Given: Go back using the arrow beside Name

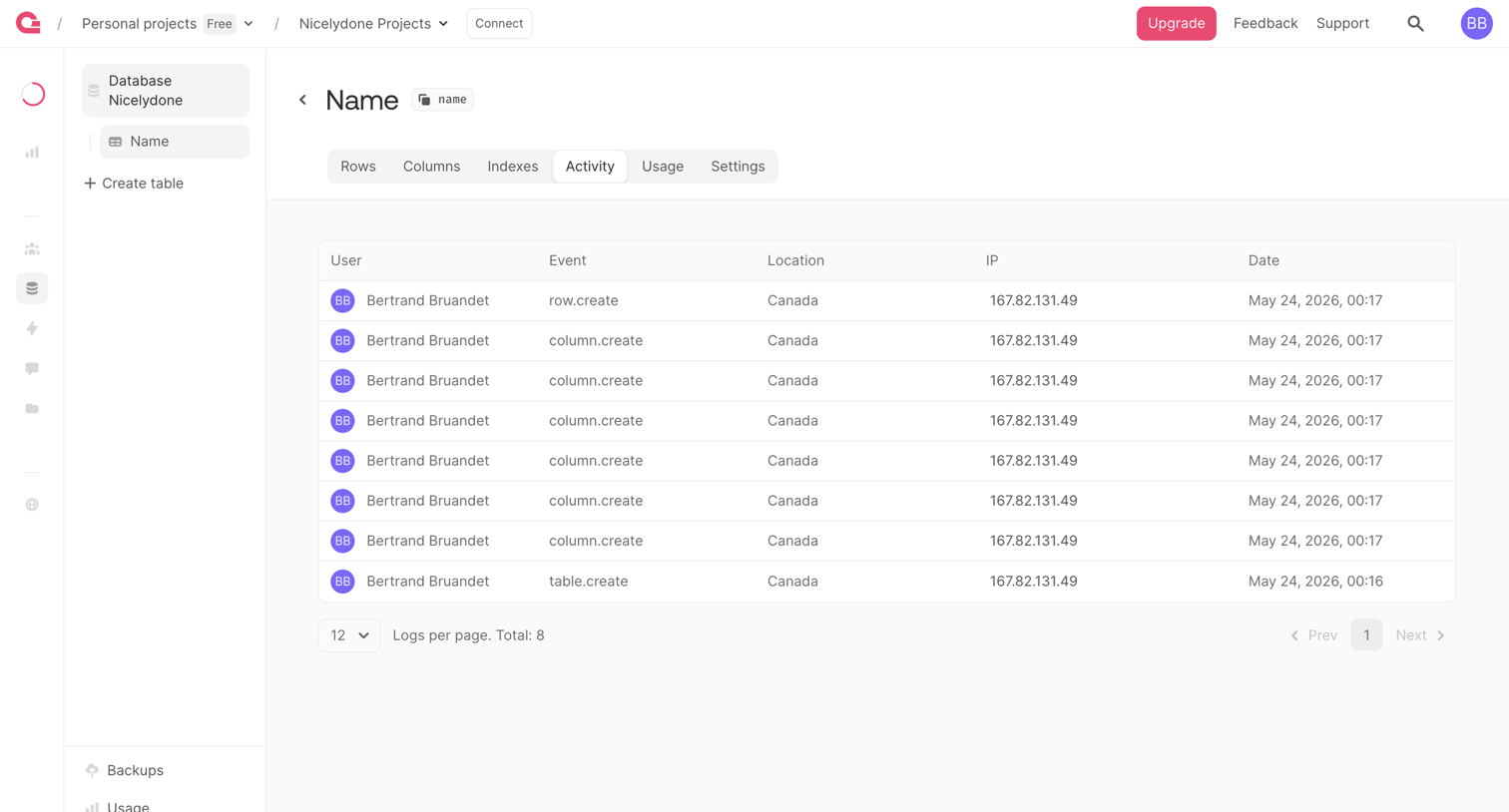Looking at the screenshot, I should [x=302, y=100].
